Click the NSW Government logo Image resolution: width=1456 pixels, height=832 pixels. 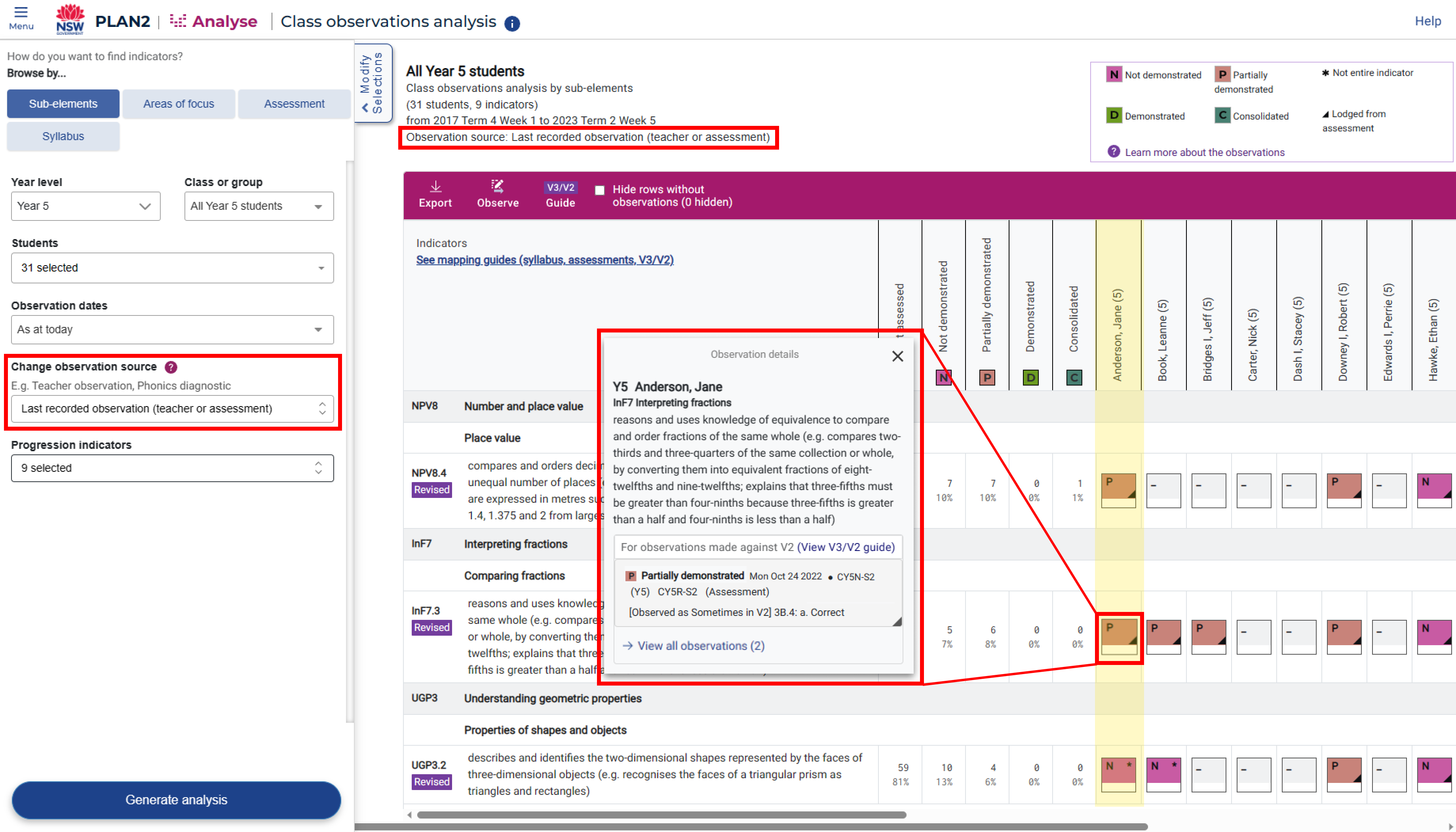click(70, 19)
